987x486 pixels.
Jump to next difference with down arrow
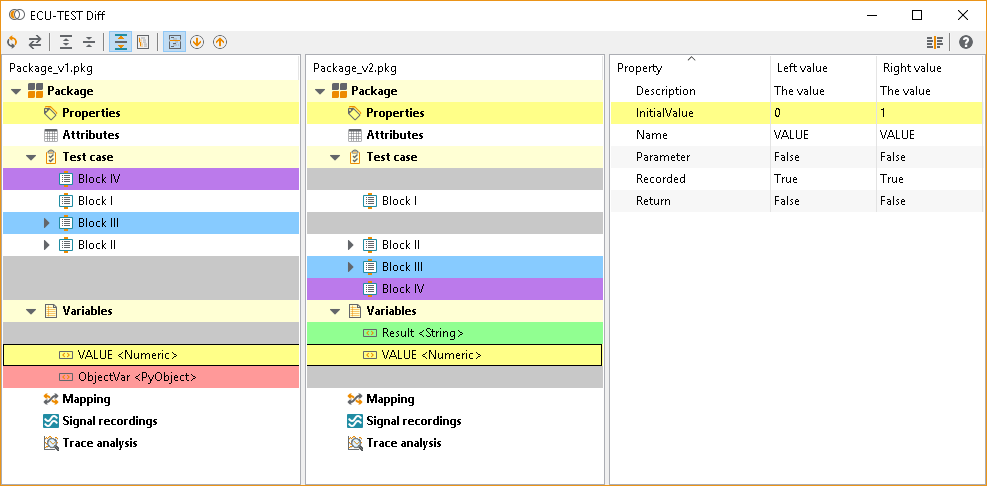click(x=197, y=42)
